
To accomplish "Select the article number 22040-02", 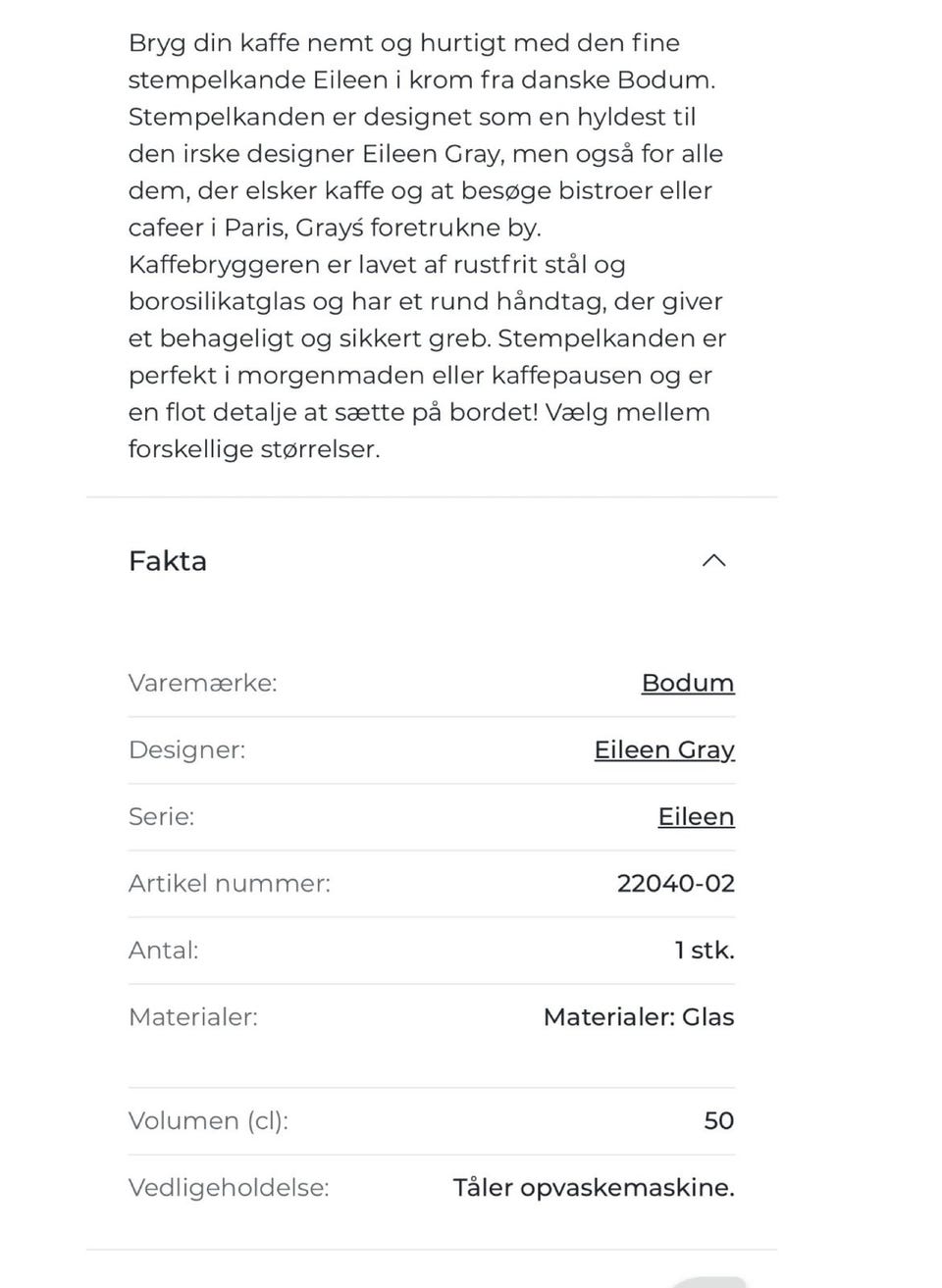I will click(x=674, y=883).
